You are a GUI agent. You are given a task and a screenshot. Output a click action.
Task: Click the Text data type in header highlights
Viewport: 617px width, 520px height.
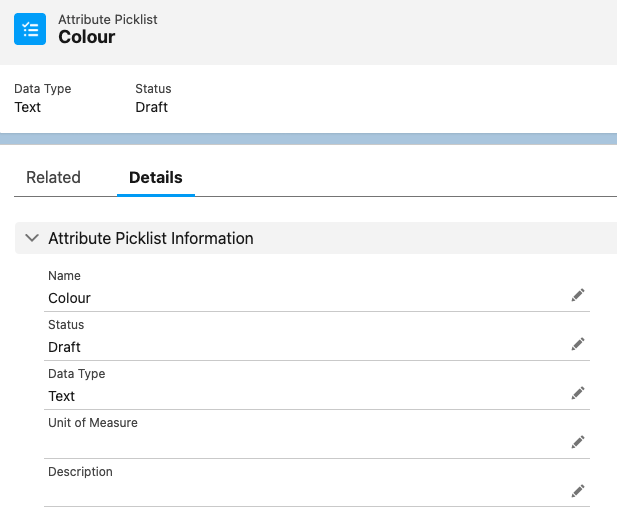[x=27, y=107]
